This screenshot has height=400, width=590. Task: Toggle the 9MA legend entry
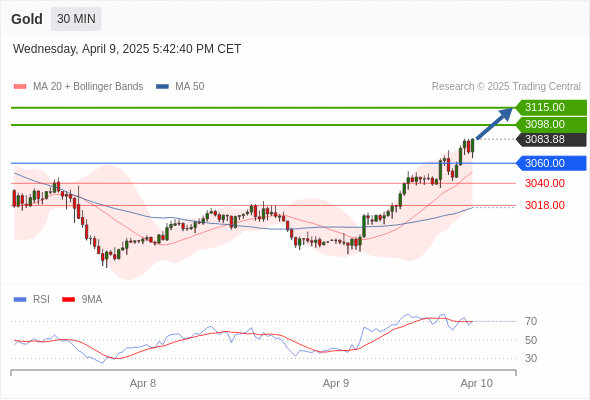[82, 300]
